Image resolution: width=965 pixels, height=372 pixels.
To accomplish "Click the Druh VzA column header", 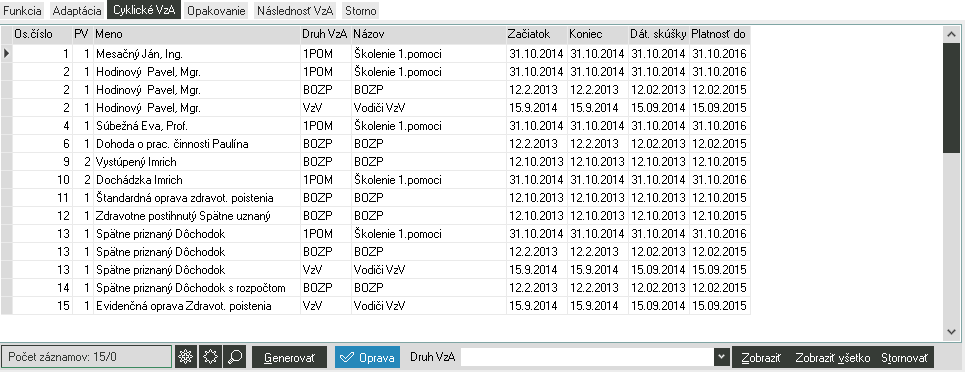I will [326, 34].
